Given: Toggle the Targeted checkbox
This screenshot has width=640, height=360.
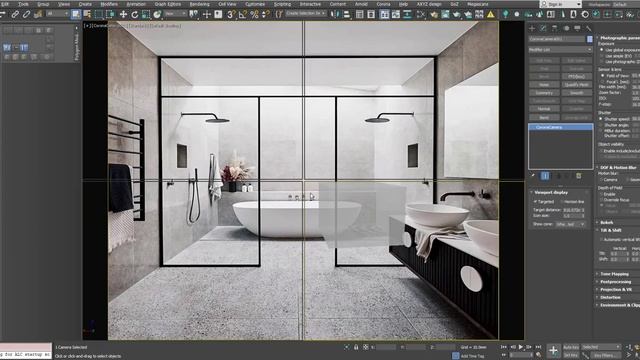Looking at the screenshot, I should (536, 202).
